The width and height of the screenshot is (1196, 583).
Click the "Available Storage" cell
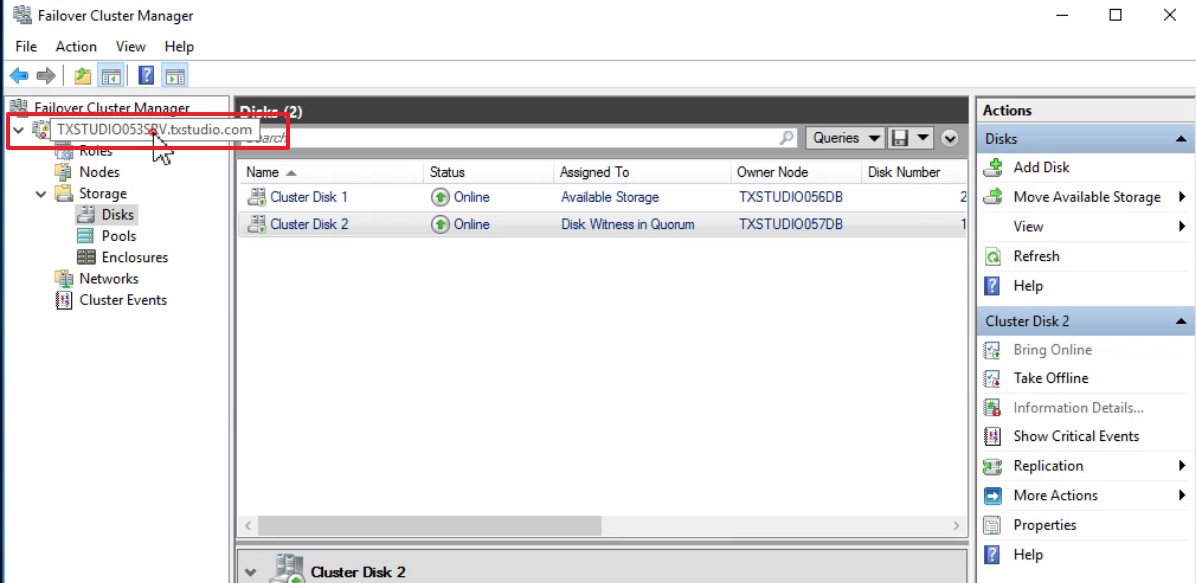pos(609,197)
